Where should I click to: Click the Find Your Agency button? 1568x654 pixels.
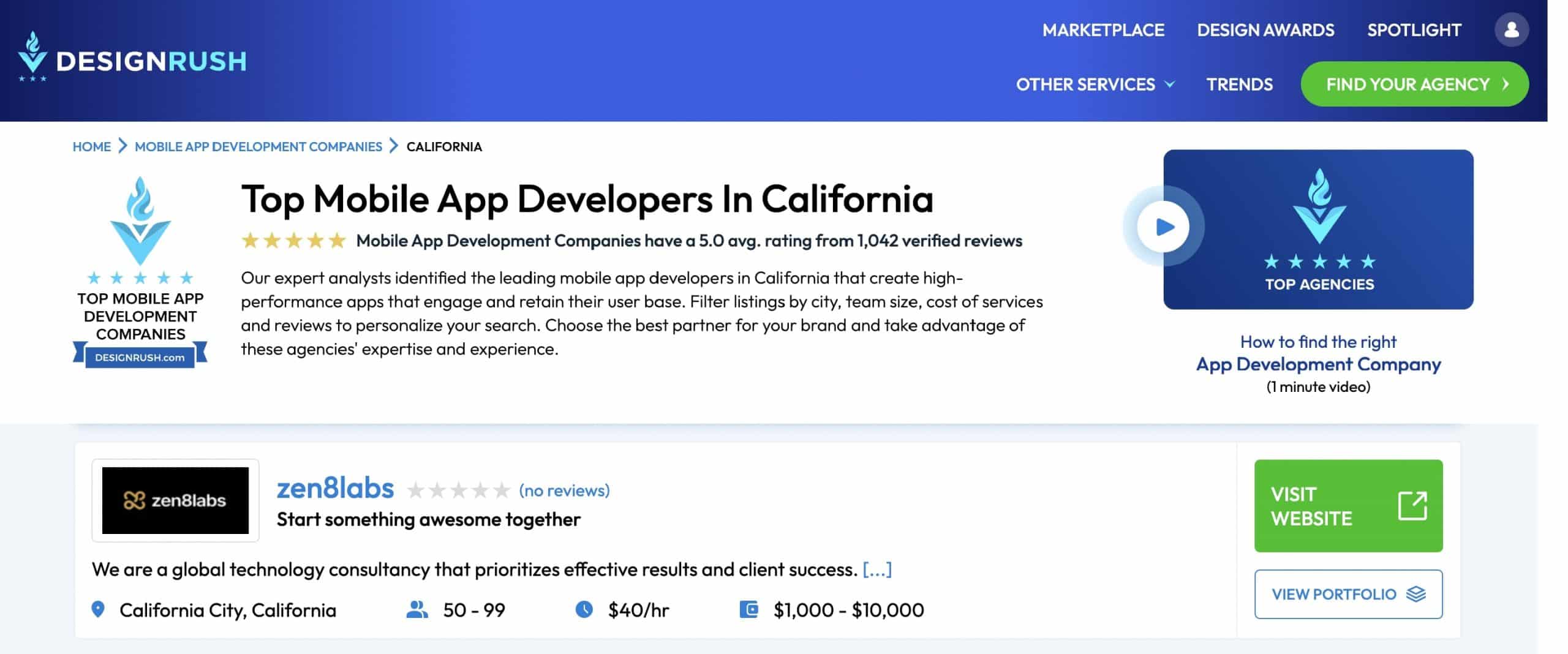coord(1414,84)
